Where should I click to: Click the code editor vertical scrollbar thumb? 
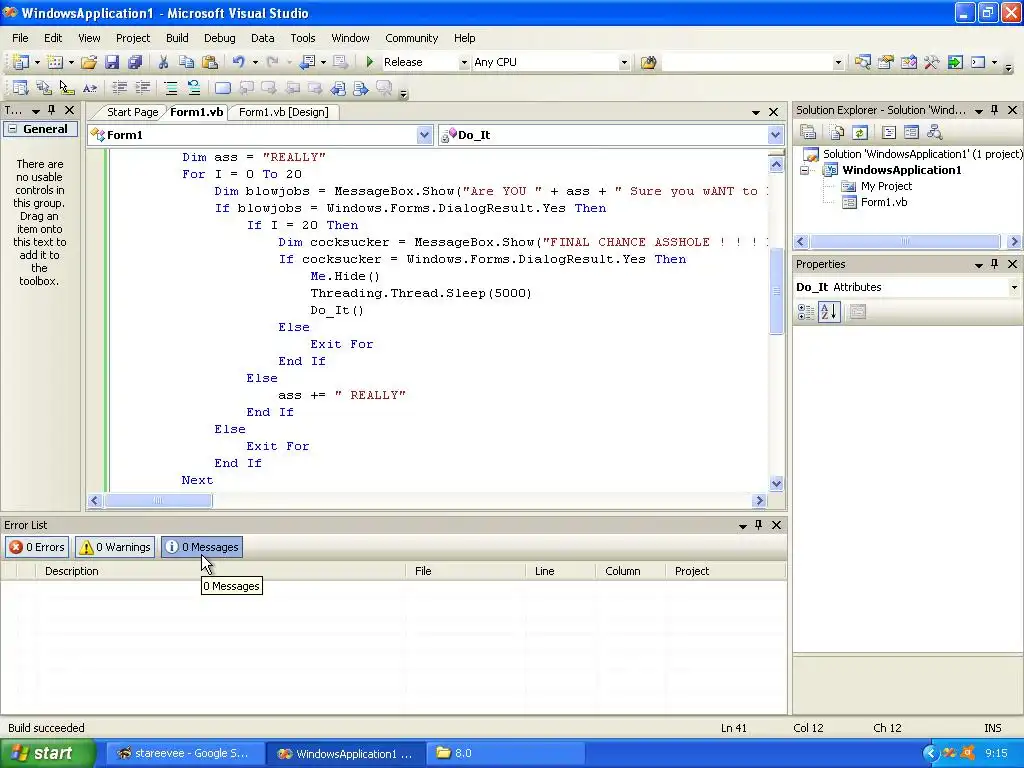(x=776, y=292)
